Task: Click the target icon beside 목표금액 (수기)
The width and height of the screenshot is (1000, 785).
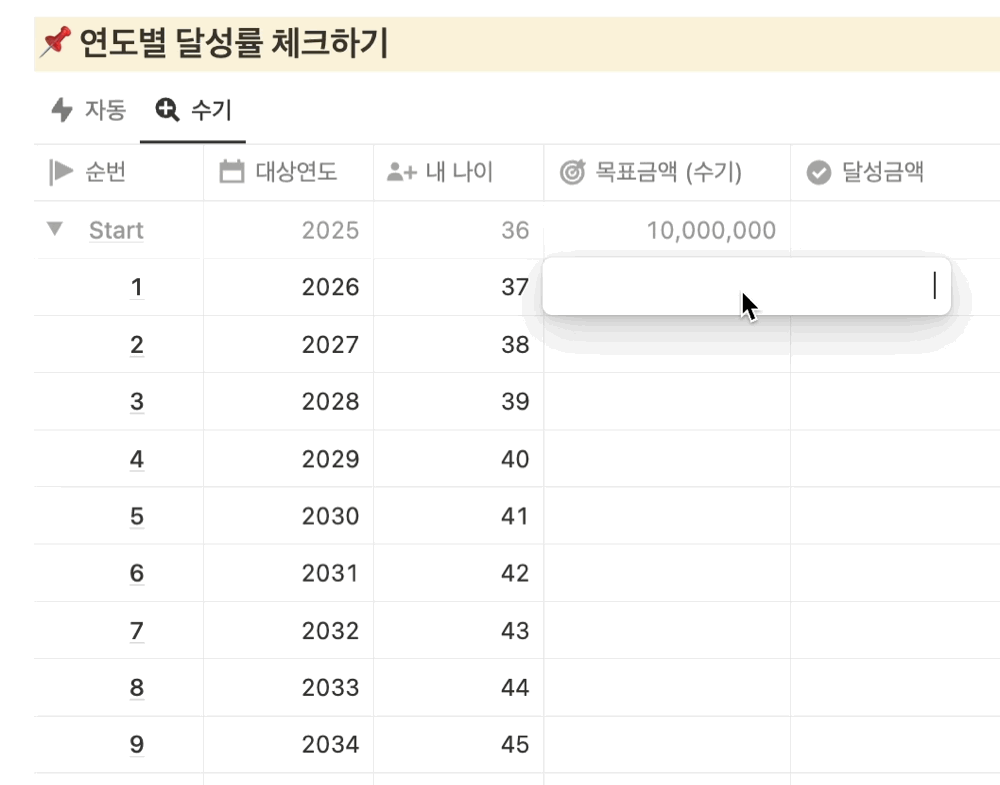Action: (572, 172)
